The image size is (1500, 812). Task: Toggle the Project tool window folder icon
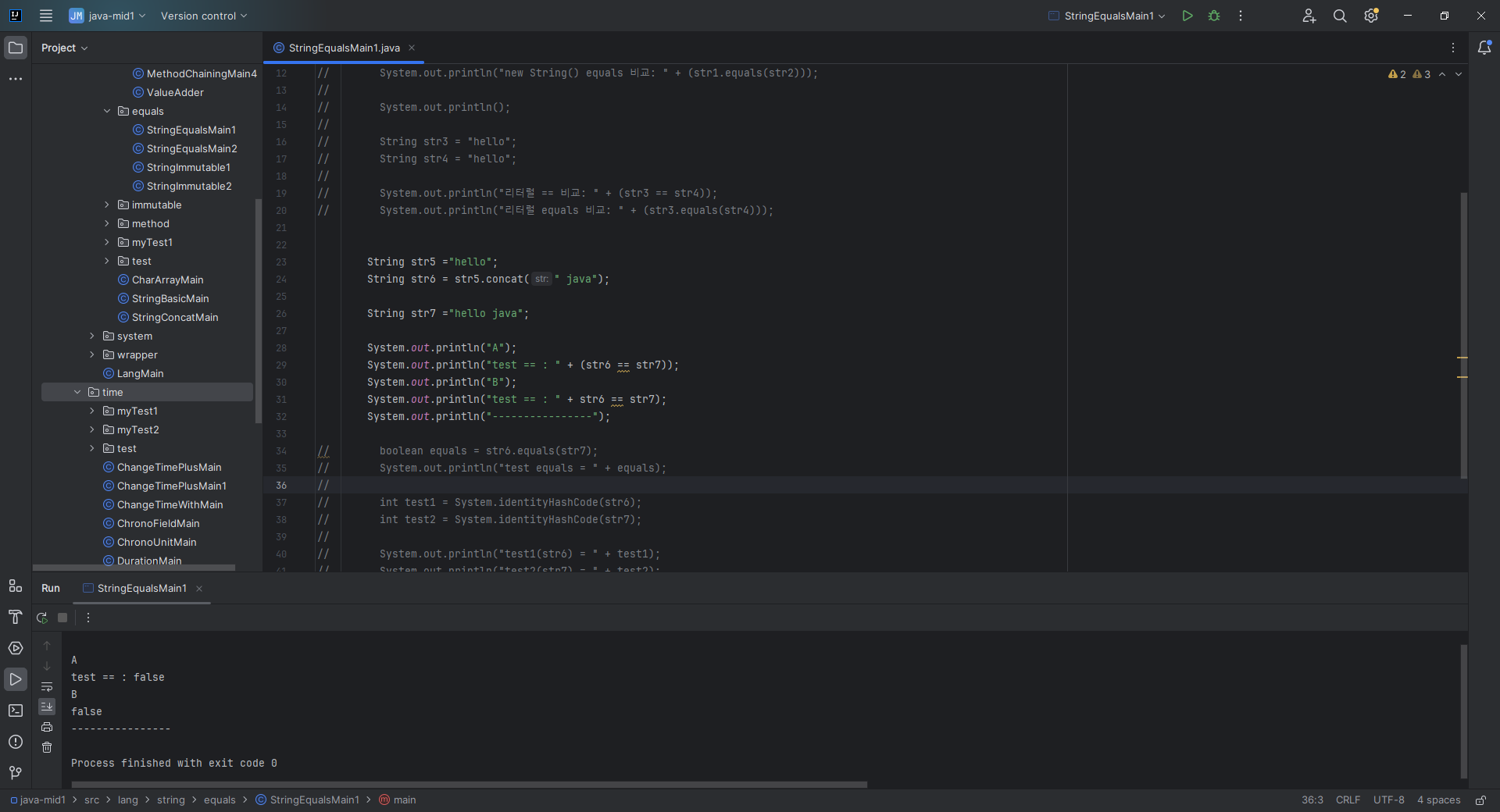pos(16,48)
